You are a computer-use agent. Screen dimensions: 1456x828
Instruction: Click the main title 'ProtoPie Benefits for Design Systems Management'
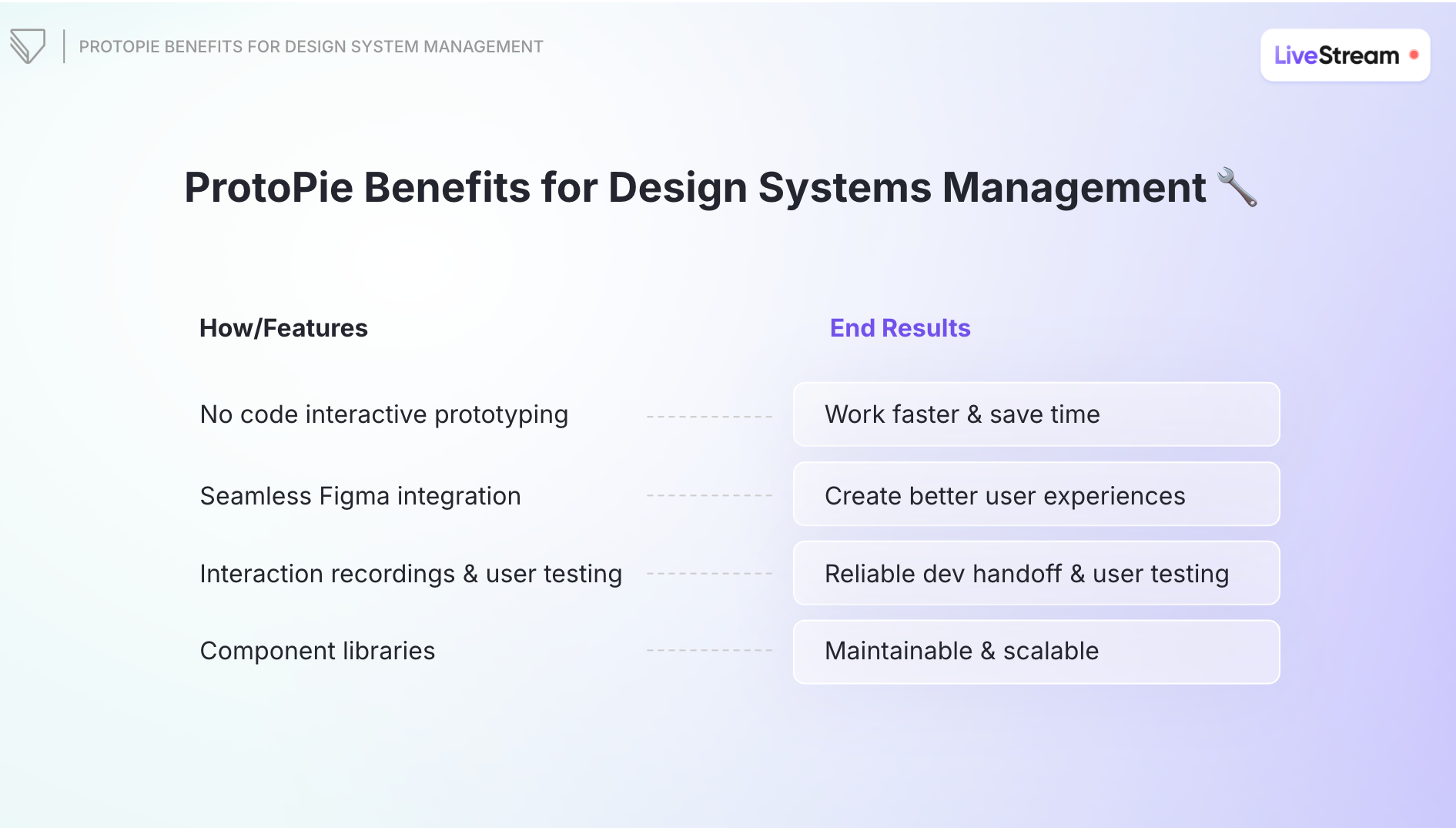click(695, 187)
